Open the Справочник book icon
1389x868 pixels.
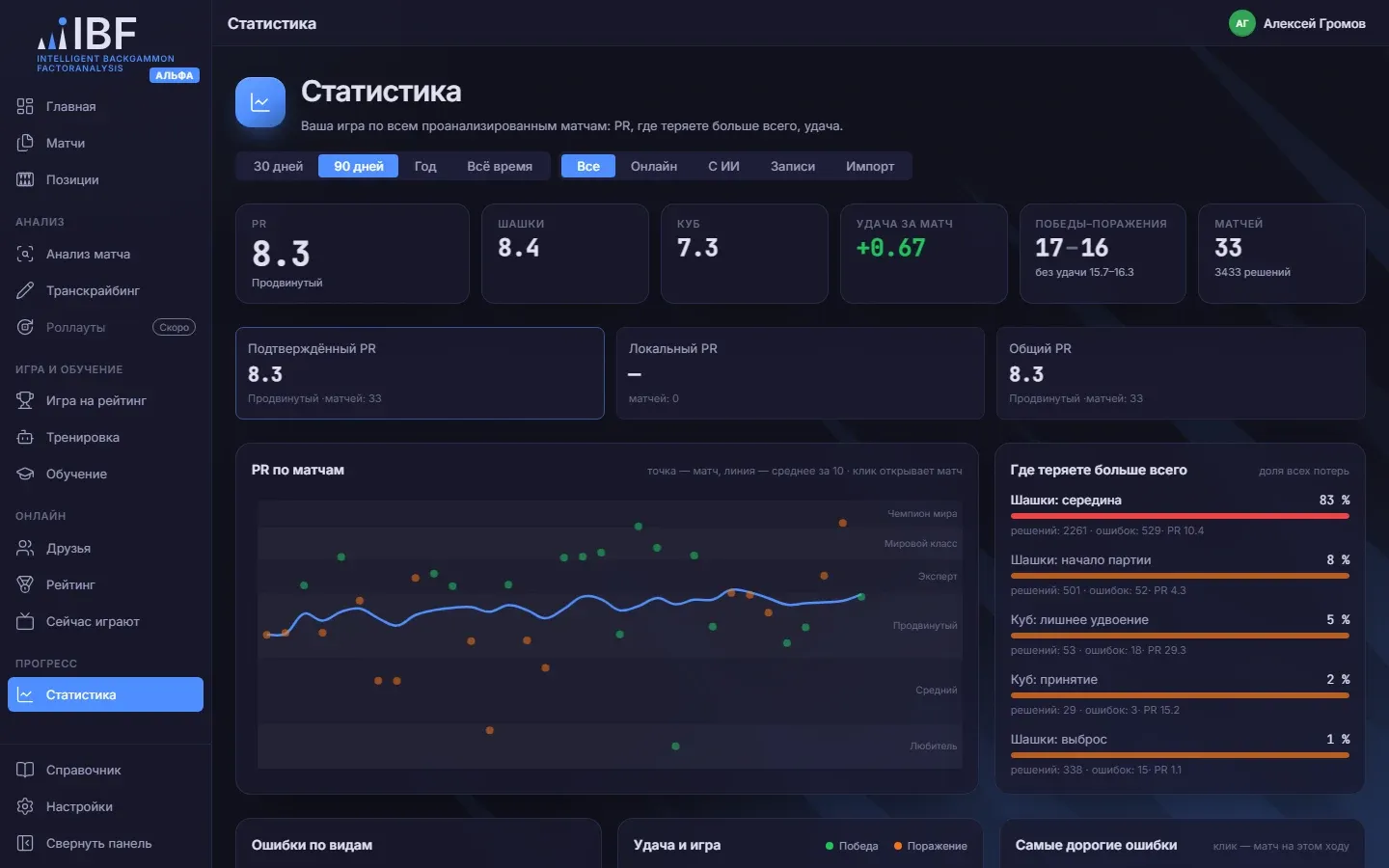25,770
